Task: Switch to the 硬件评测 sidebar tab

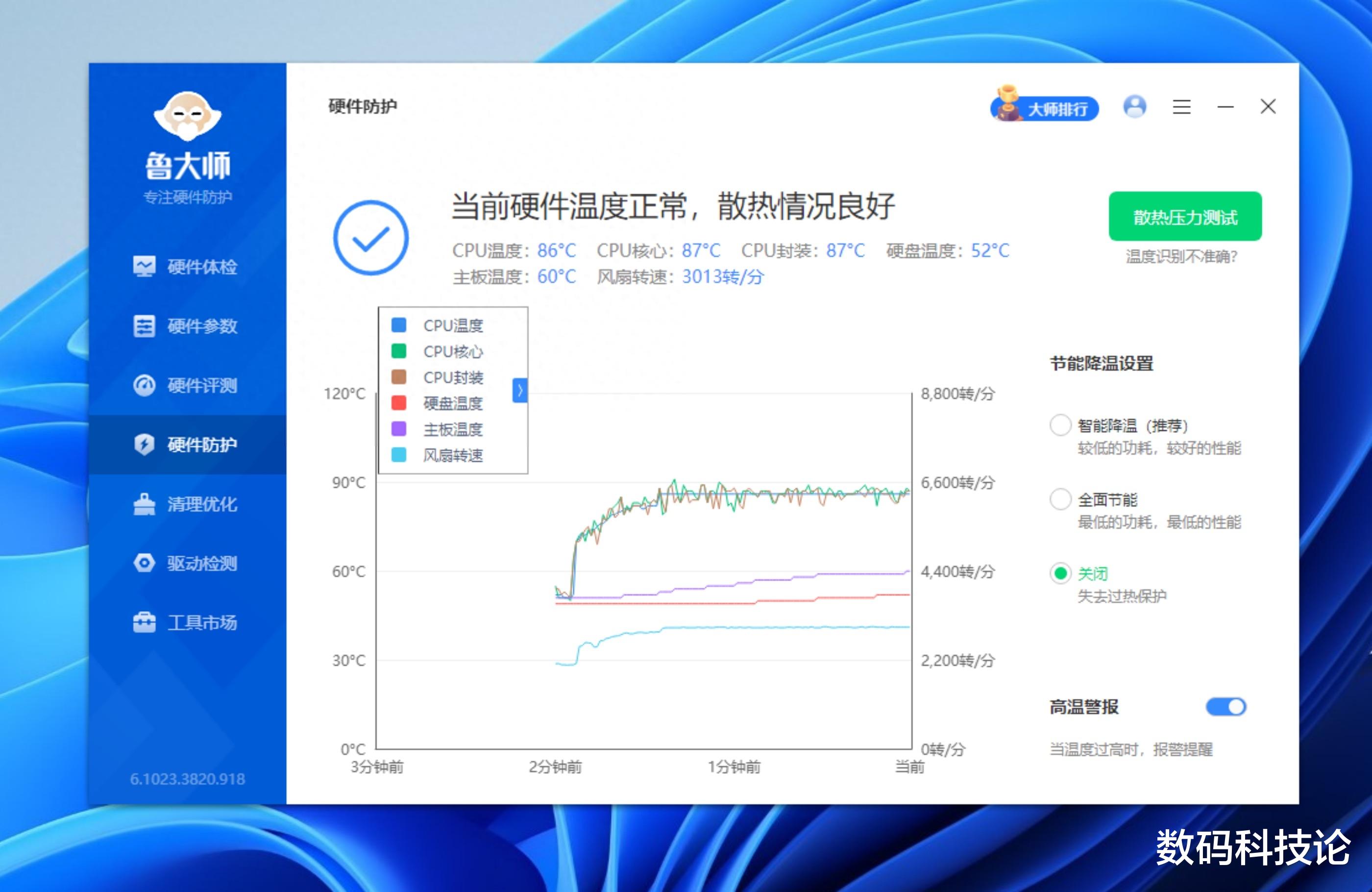Action: [x=202, y=385]
